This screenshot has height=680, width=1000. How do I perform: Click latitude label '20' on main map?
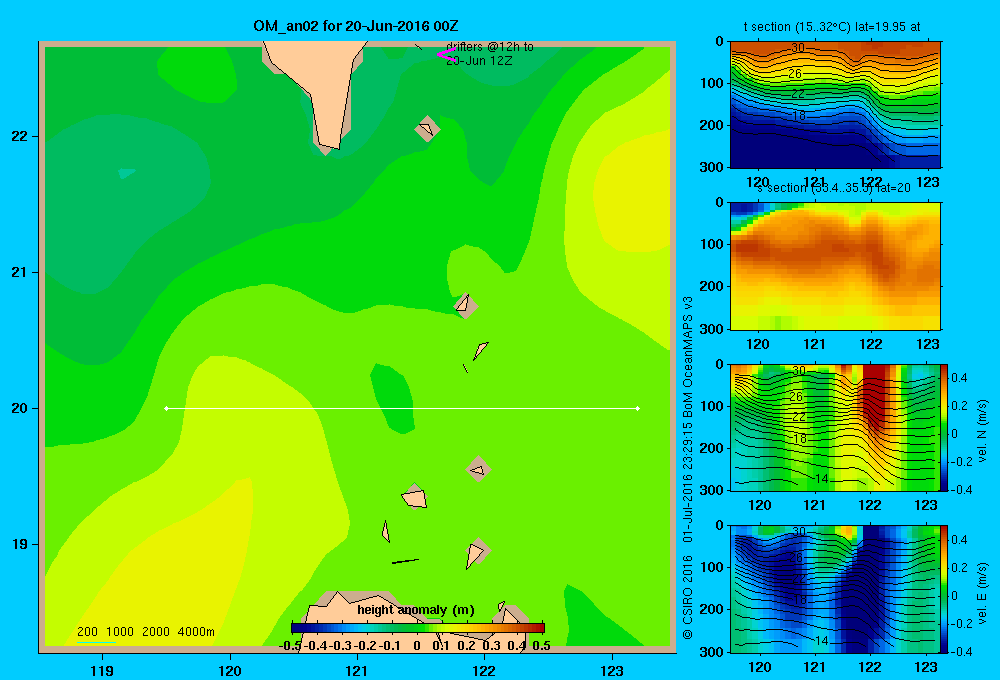coord(20,408)
